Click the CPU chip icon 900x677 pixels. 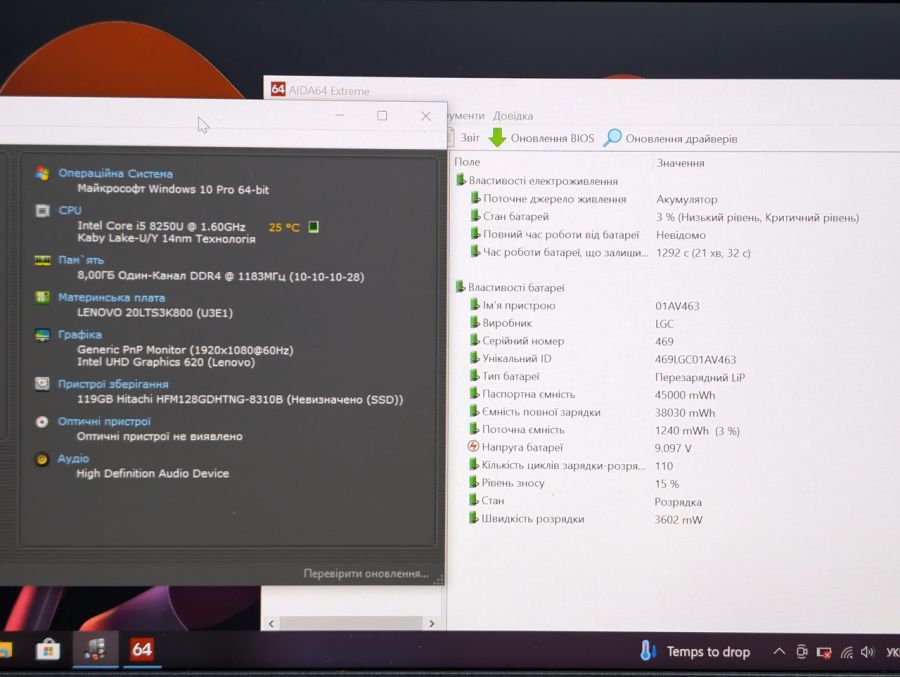[42, 211]
